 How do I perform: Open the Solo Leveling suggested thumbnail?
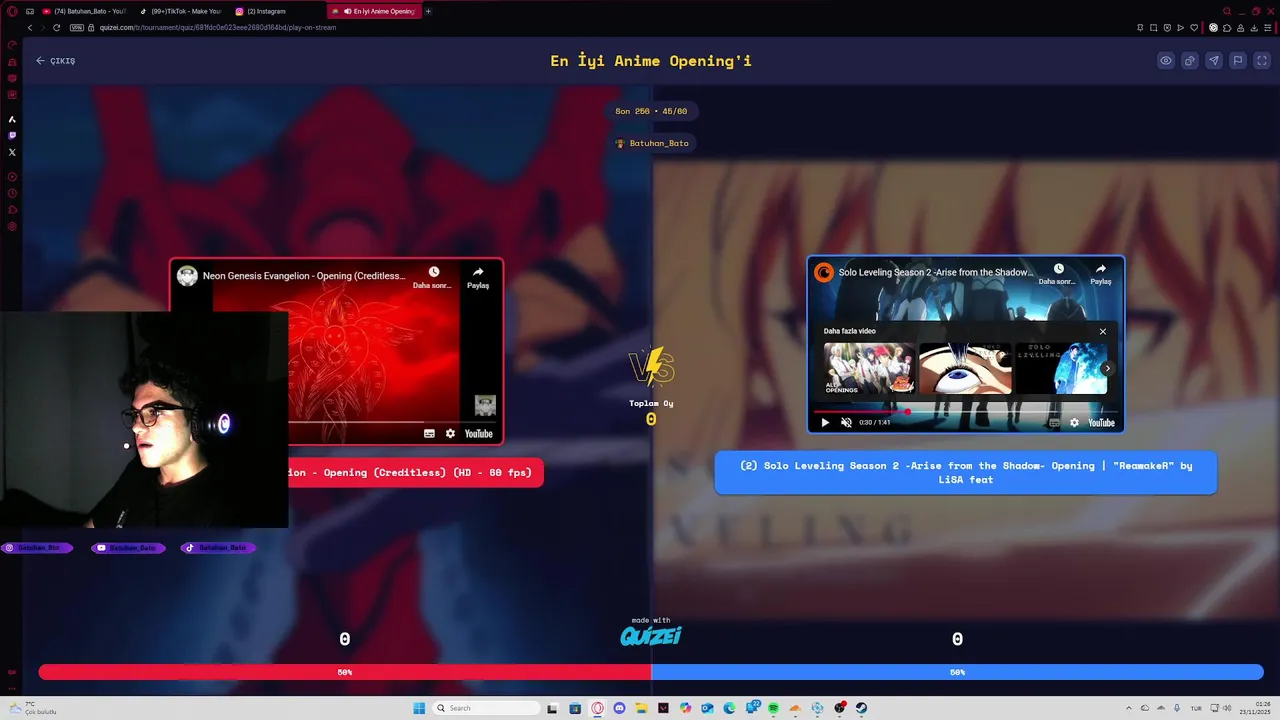pos(1060,368)
